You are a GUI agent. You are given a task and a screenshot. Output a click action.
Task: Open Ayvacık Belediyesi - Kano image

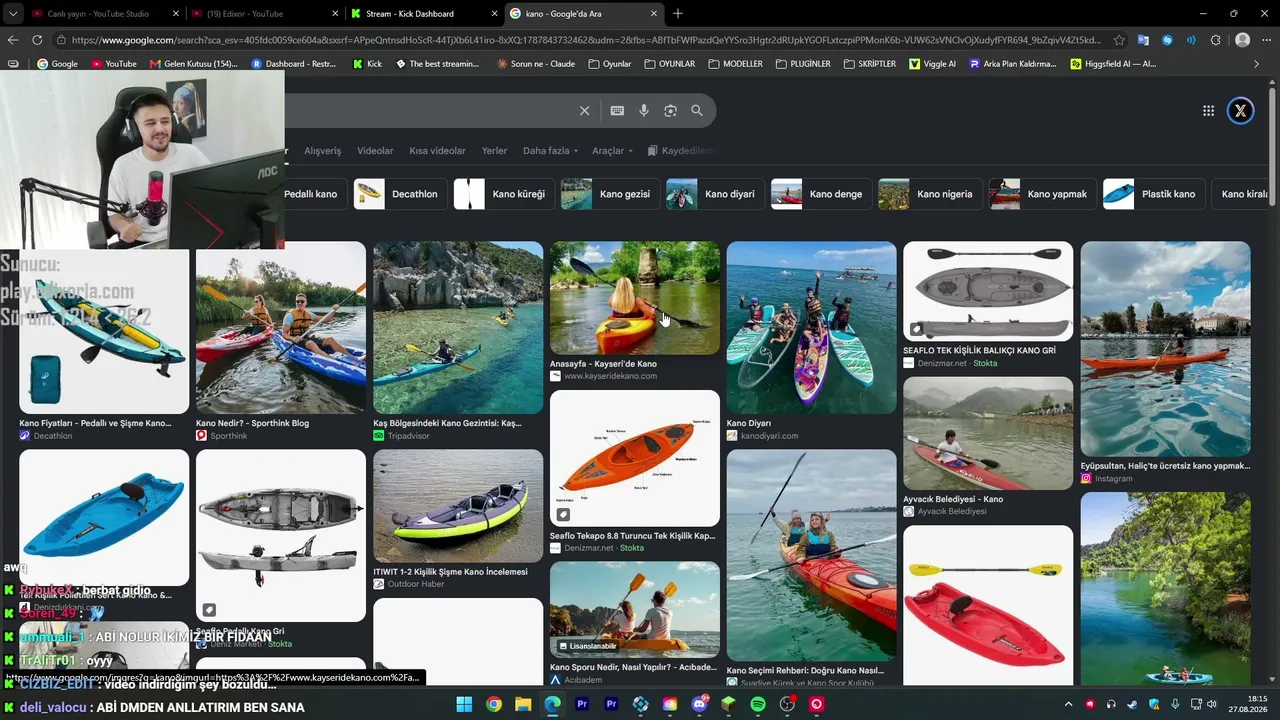988,433
